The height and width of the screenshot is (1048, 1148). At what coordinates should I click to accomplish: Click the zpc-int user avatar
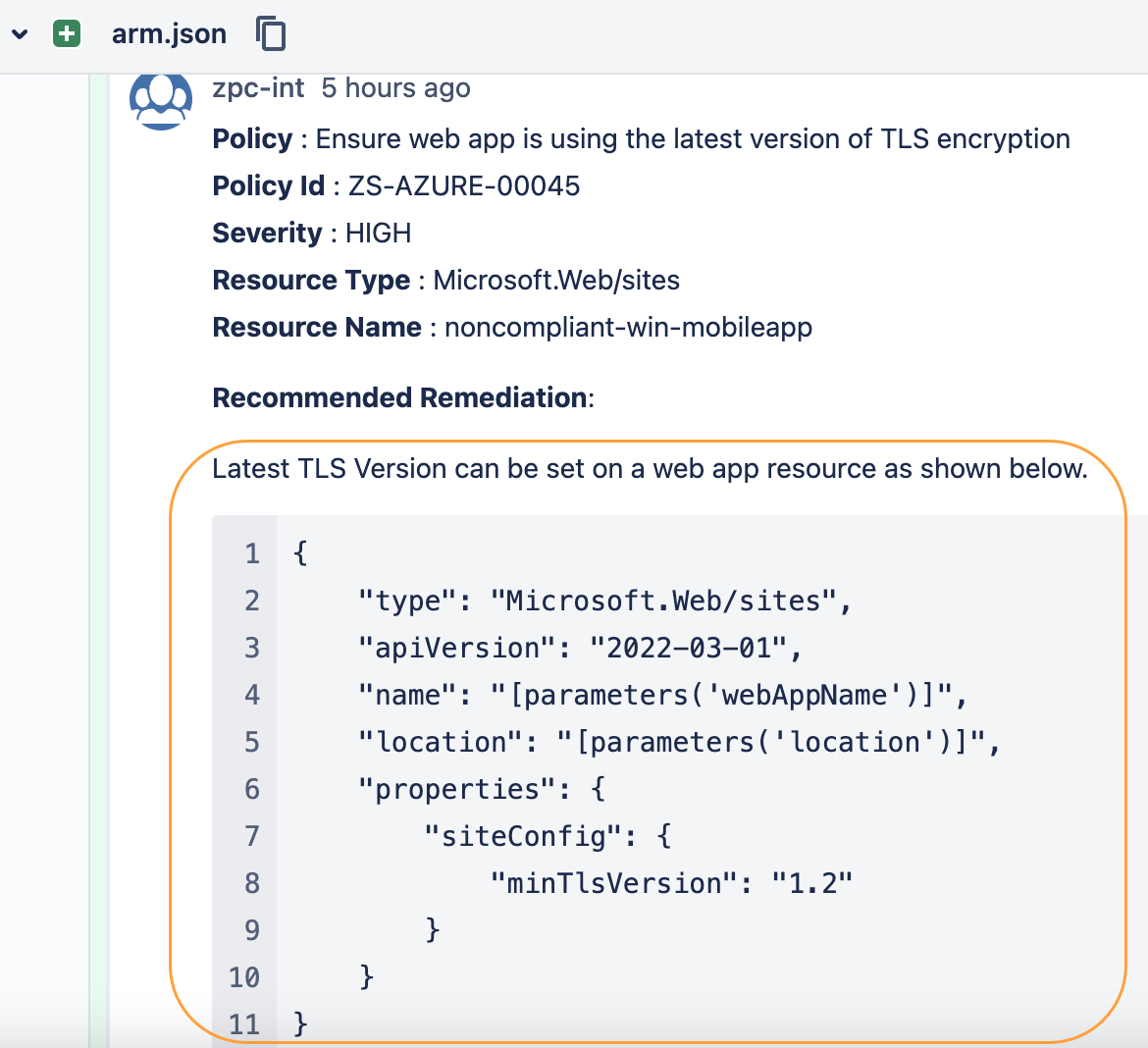click(161, 99)
